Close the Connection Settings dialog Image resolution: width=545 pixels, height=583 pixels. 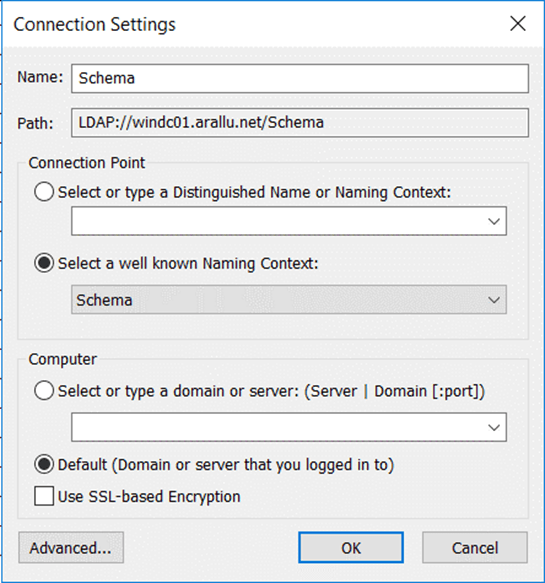pyautogui.click(x=517, y=24)
